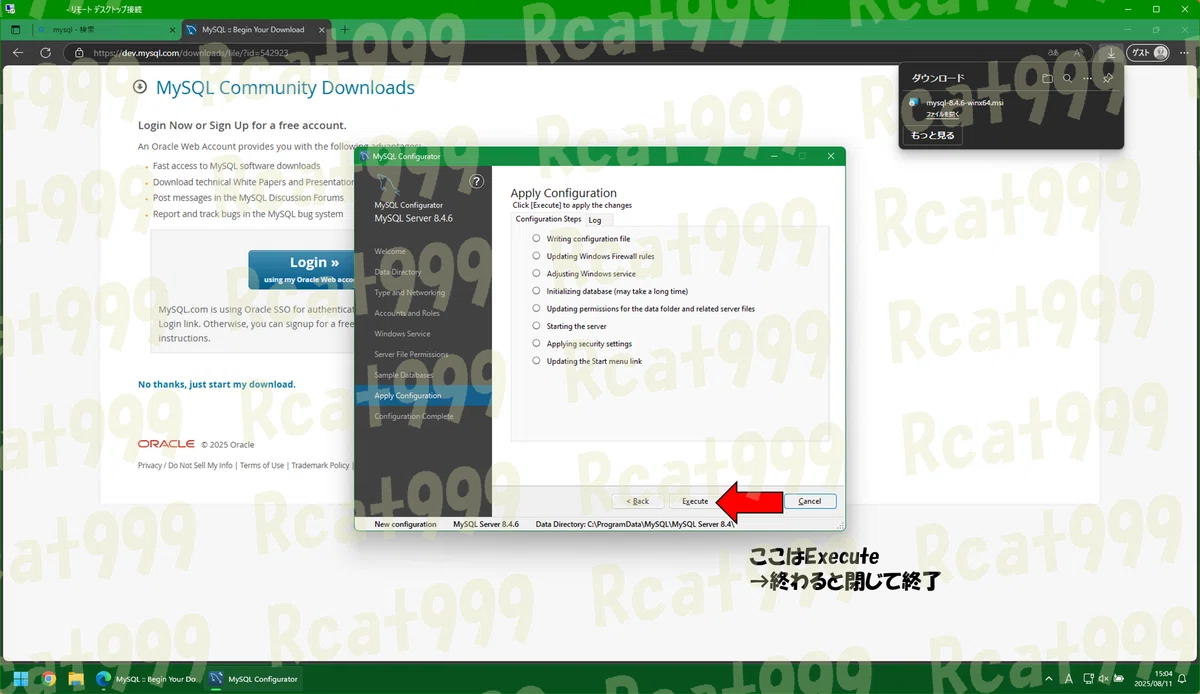Select Windows Service in the sidebar
Image resolution: width=1200 pixels, height=694 pixels.
tap(402, 334)
